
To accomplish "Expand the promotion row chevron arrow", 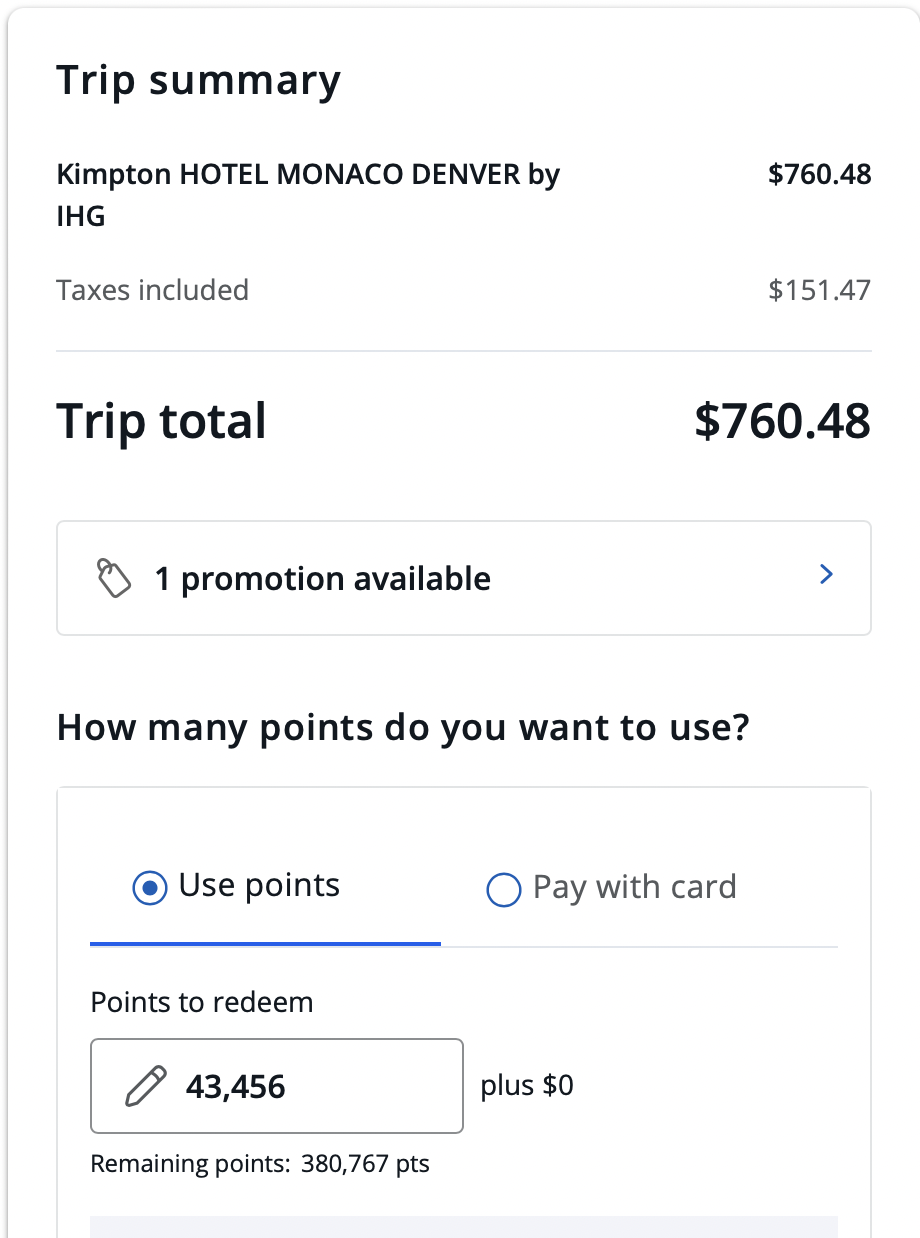I will coord(826,575).
